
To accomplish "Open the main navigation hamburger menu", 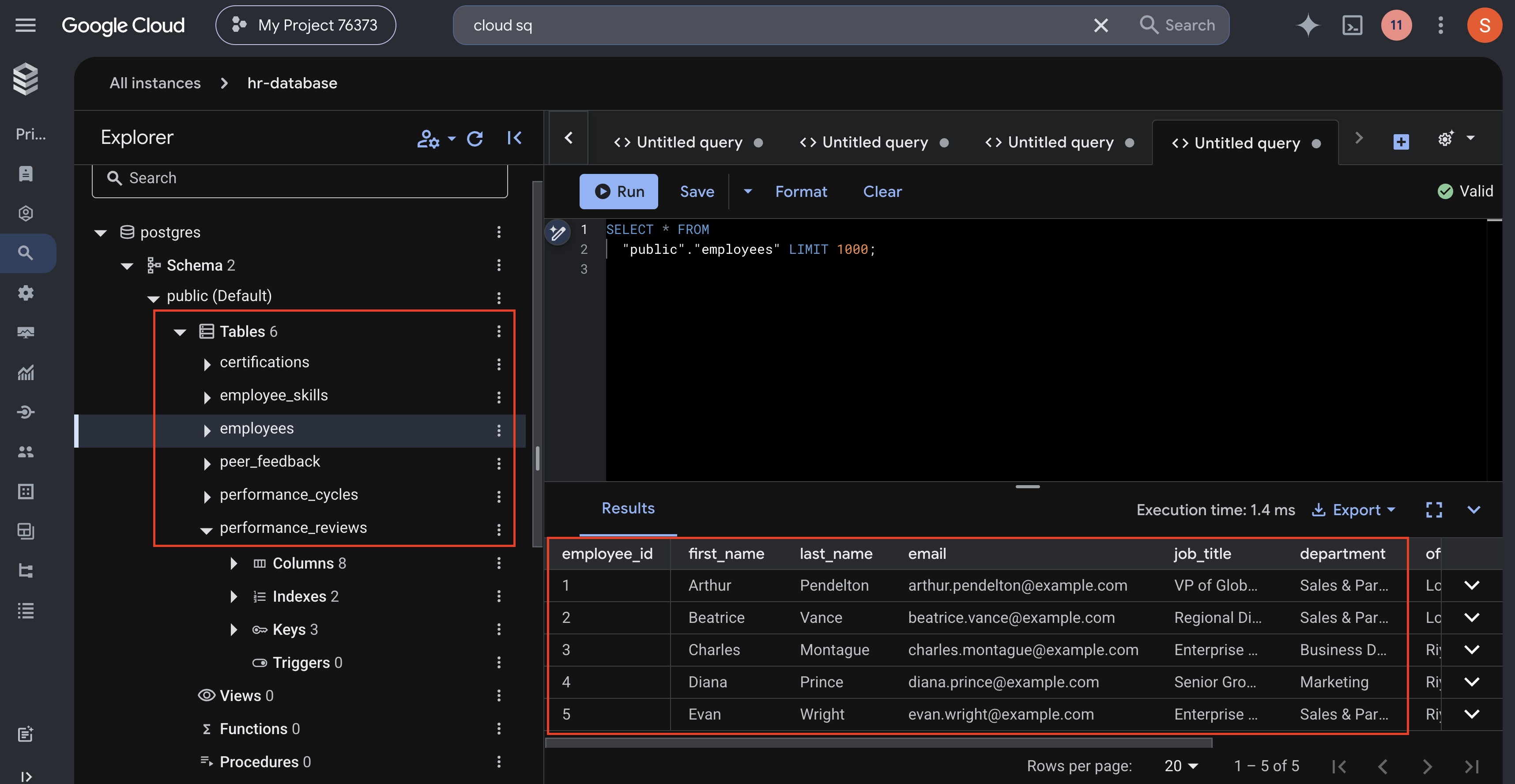I will pos(25,25).
